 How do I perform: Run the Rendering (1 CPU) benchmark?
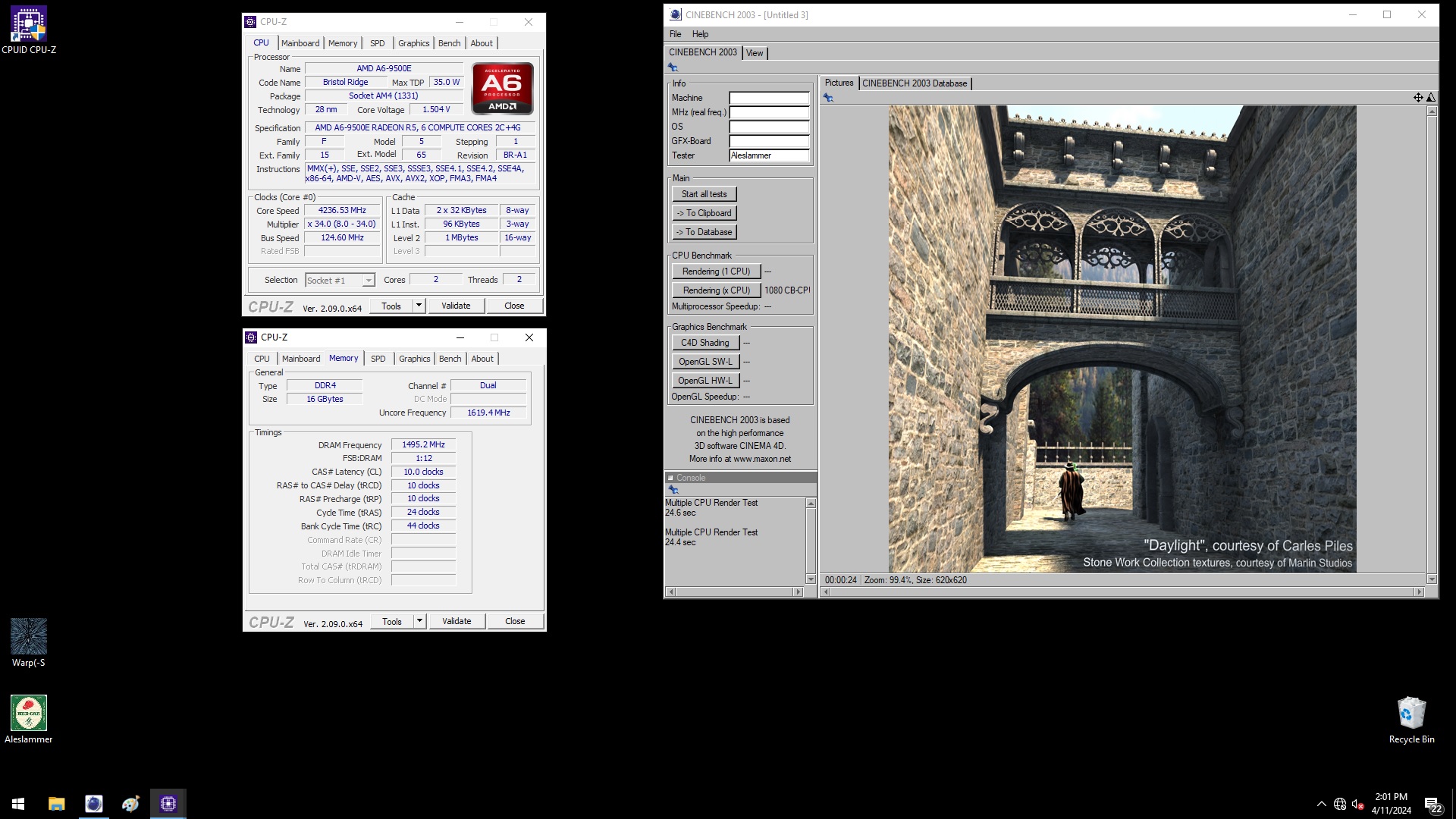(x=716, y=271)
